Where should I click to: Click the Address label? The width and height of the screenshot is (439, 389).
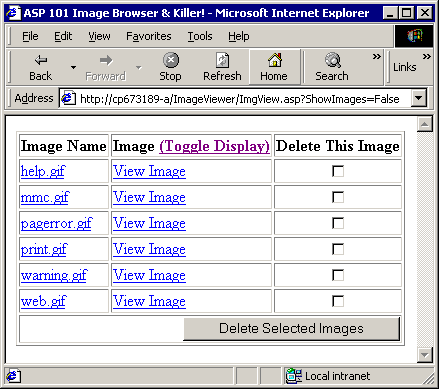pos(34,98)
